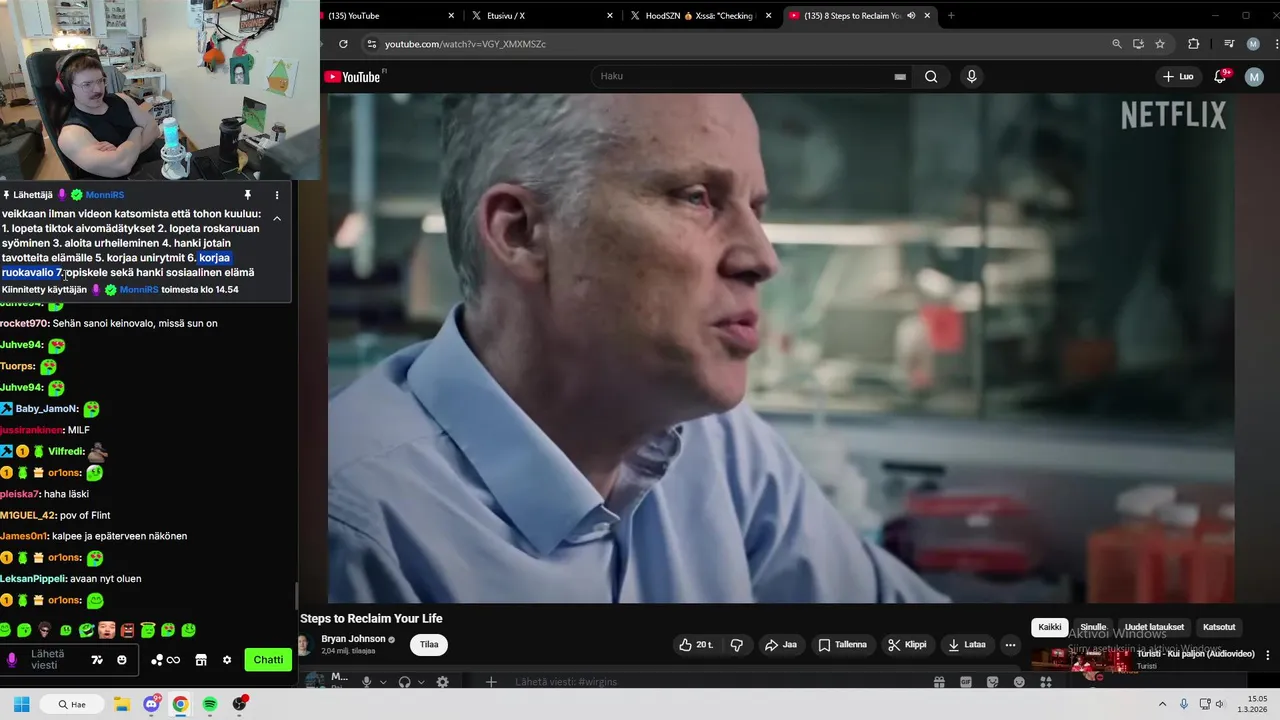The height and width of the screenshot is (720, 1280).
Task: Toggle Discord headphones deafen
Action: [404, 682]
